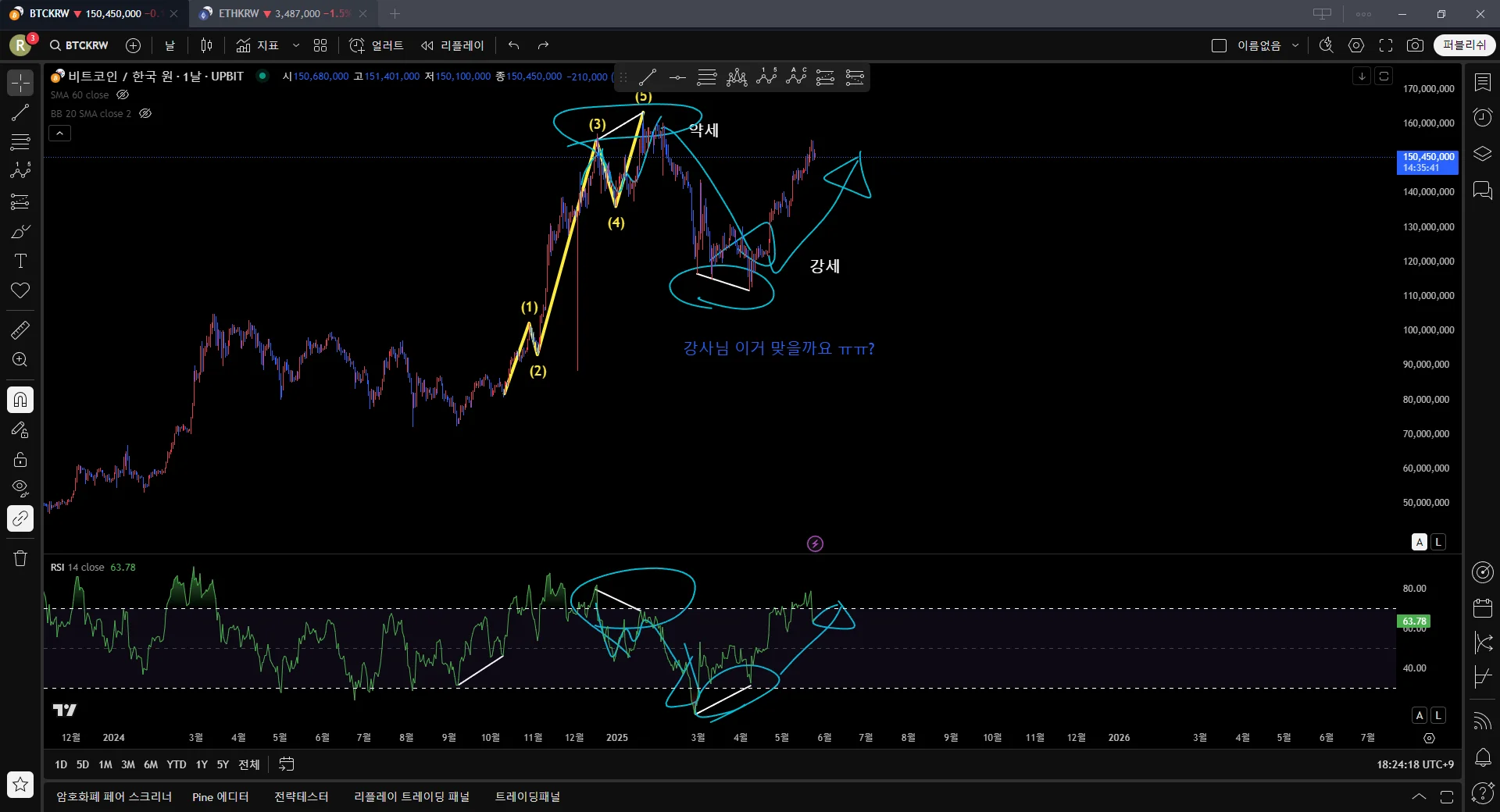Select horizontal line in floating drawing toolbar
The height and width of the screenshot is (812, 1500).
[x=677, y=77]
